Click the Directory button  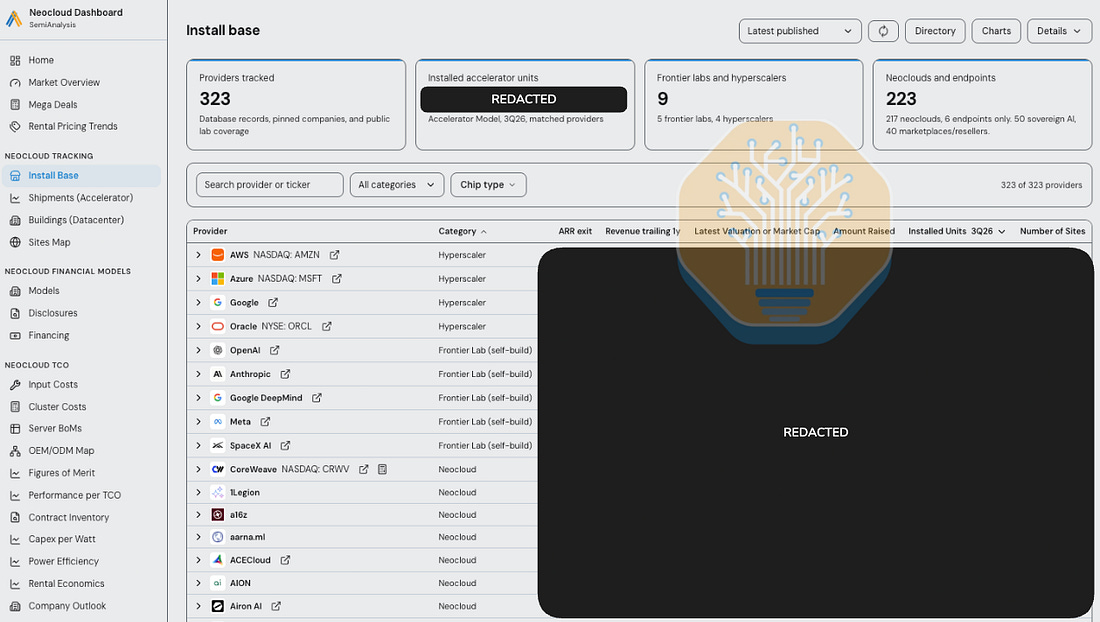tap(935, 31)
